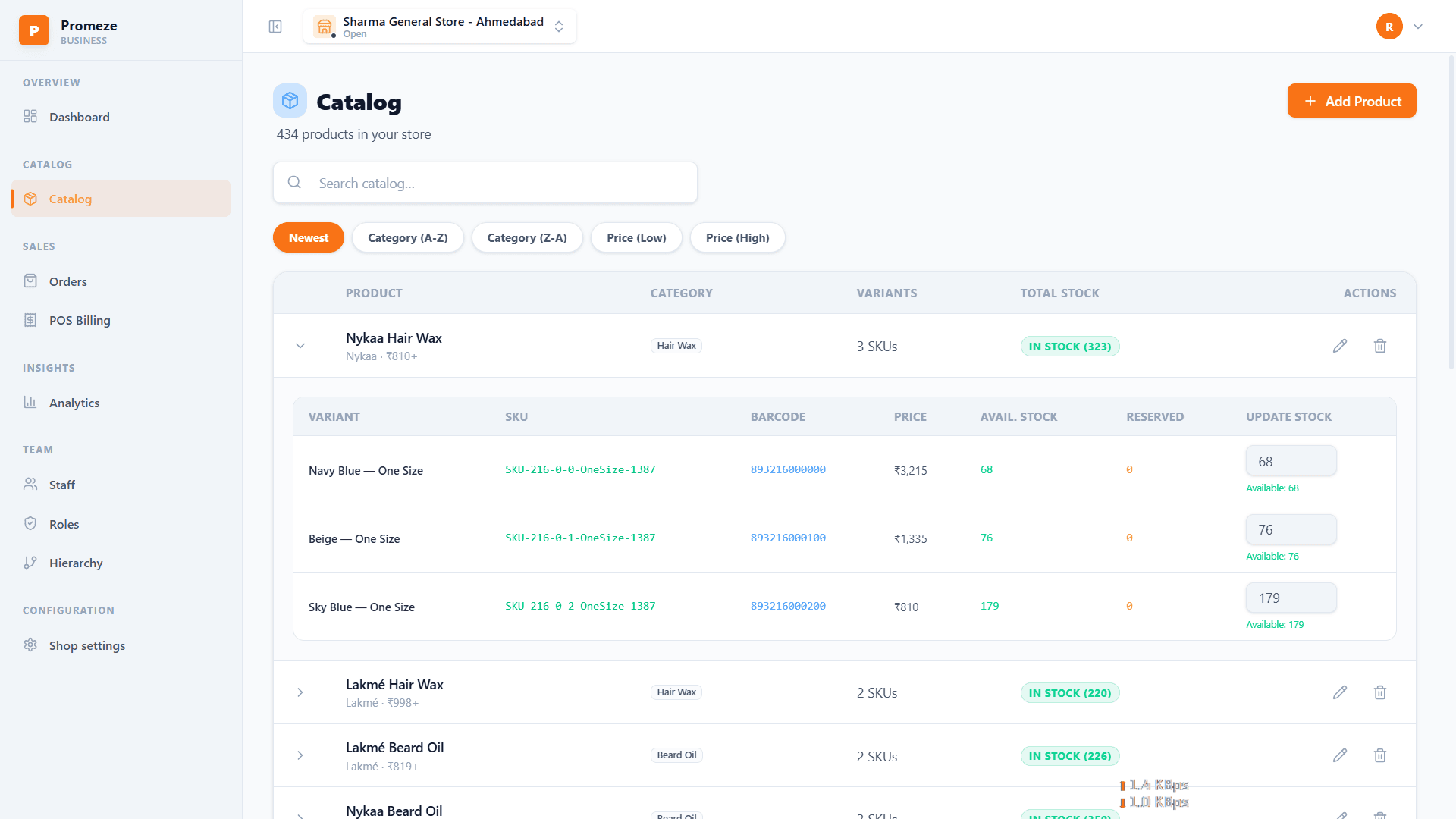
Task: Click the Beige — One Size variant
Action: 354,539
